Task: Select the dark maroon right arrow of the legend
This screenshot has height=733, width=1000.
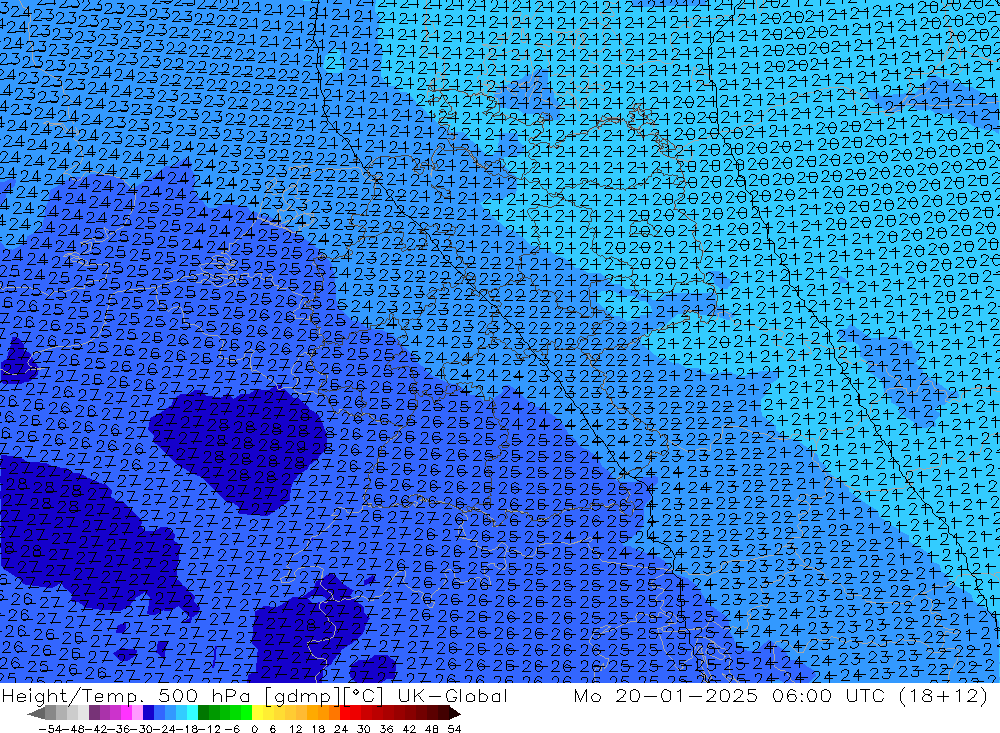Action: click(455, 714)
